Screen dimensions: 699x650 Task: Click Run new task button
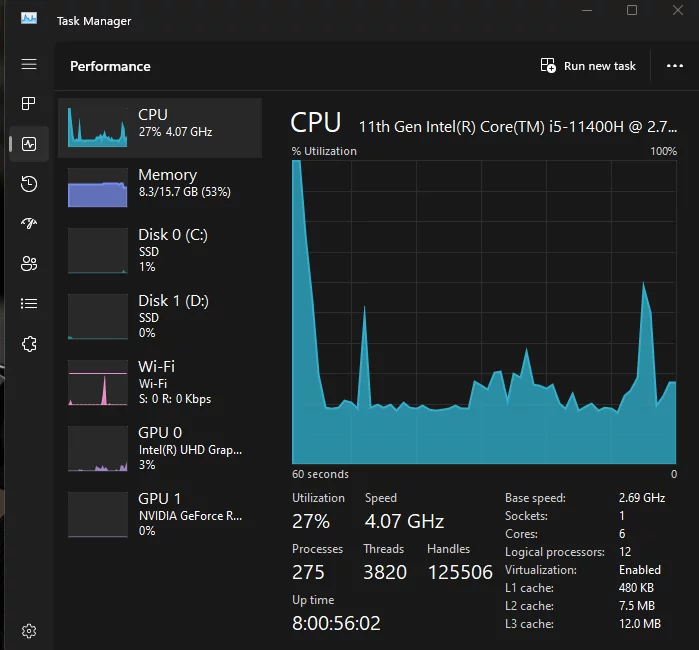point(588,66)
